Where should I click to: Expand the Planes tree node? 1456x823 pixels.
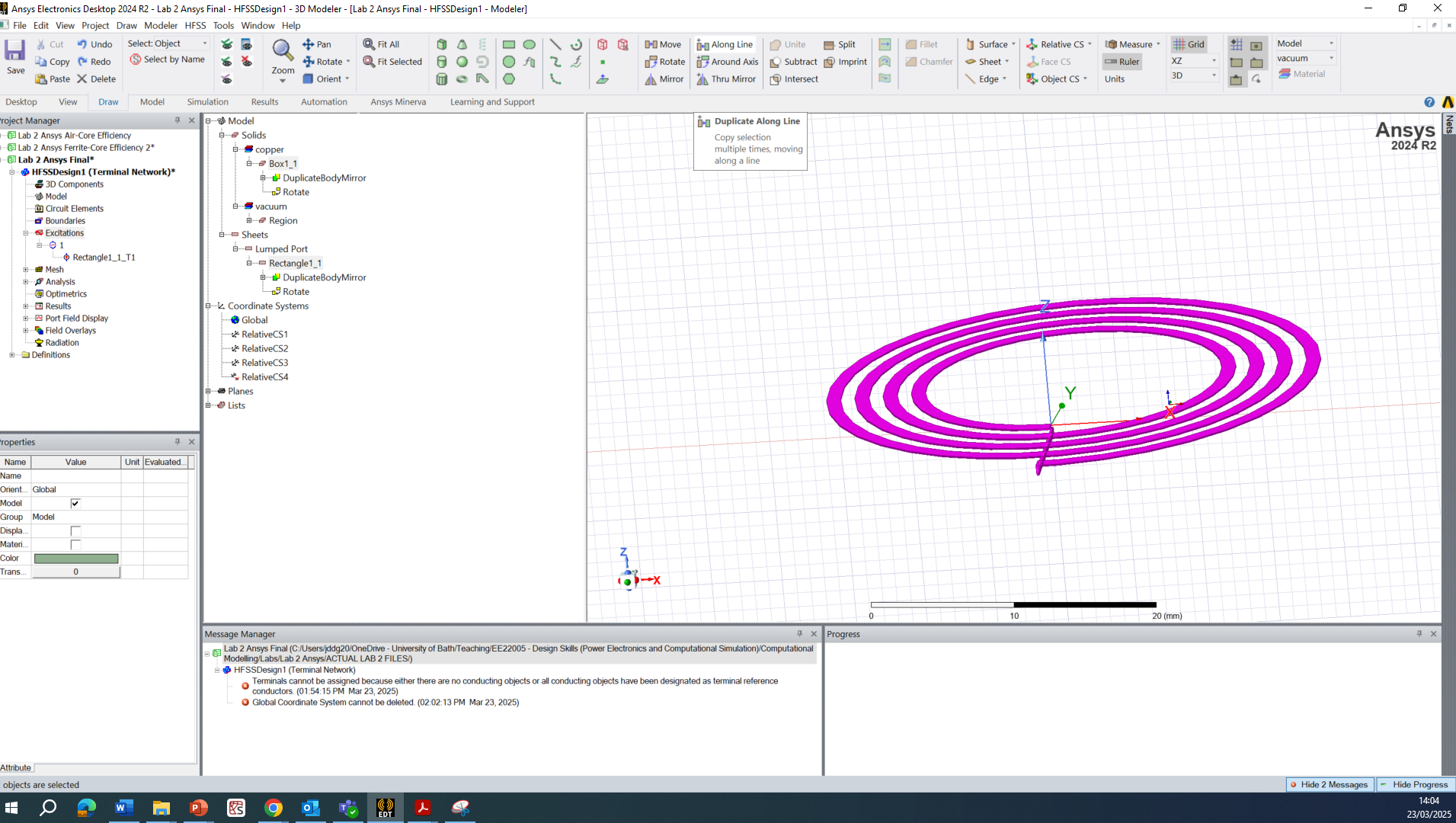pyautogui.click(x=208, y=392)
